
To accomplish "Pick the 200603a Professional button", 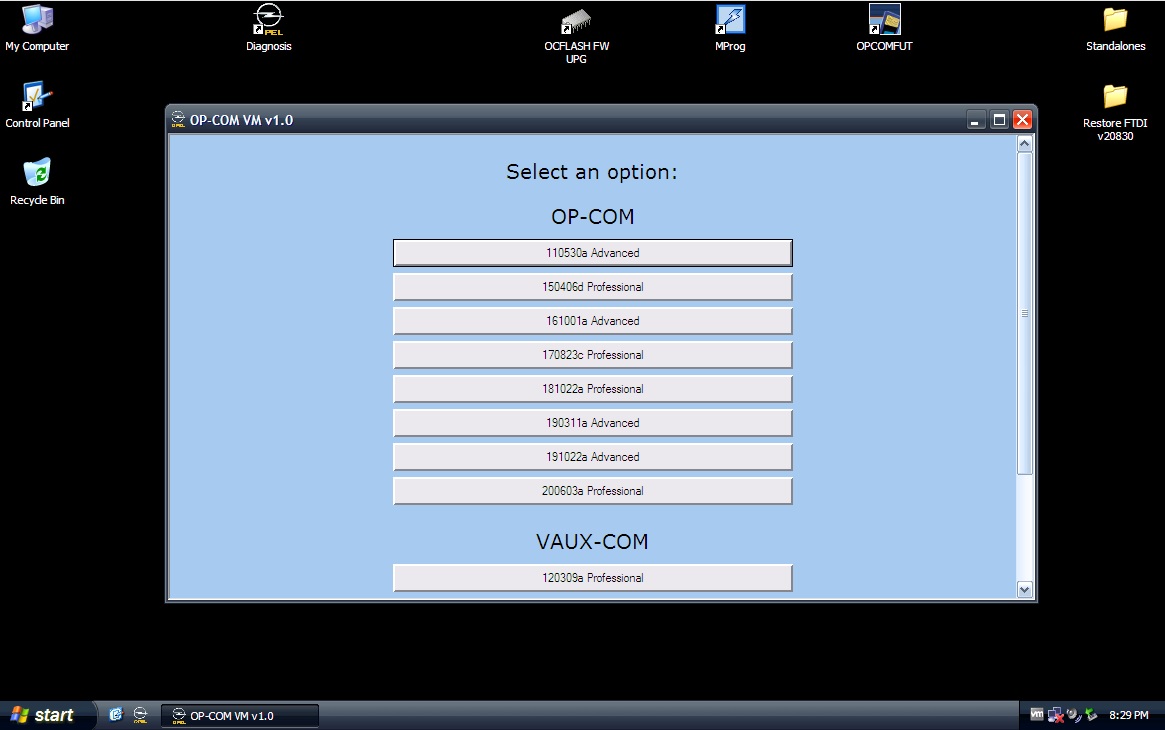I will (x=592, y=491).
